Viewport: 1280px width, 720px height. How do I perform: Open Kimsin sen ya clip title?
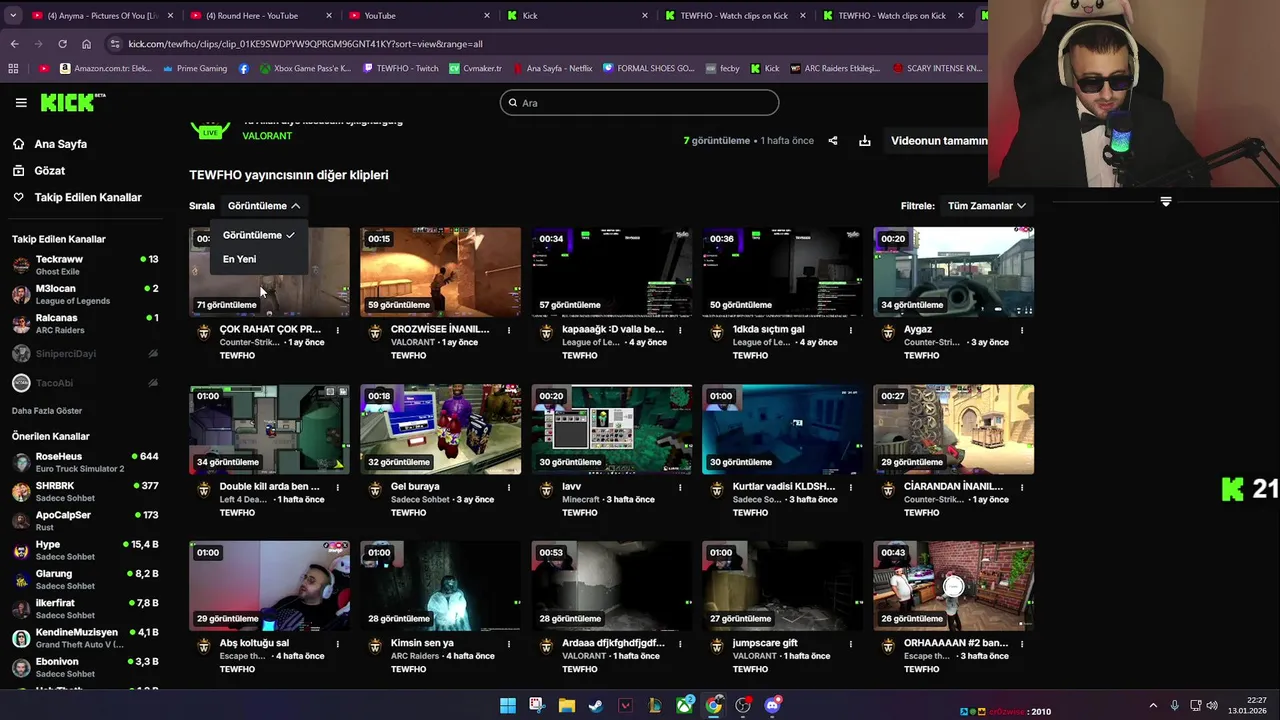(422, 643)
